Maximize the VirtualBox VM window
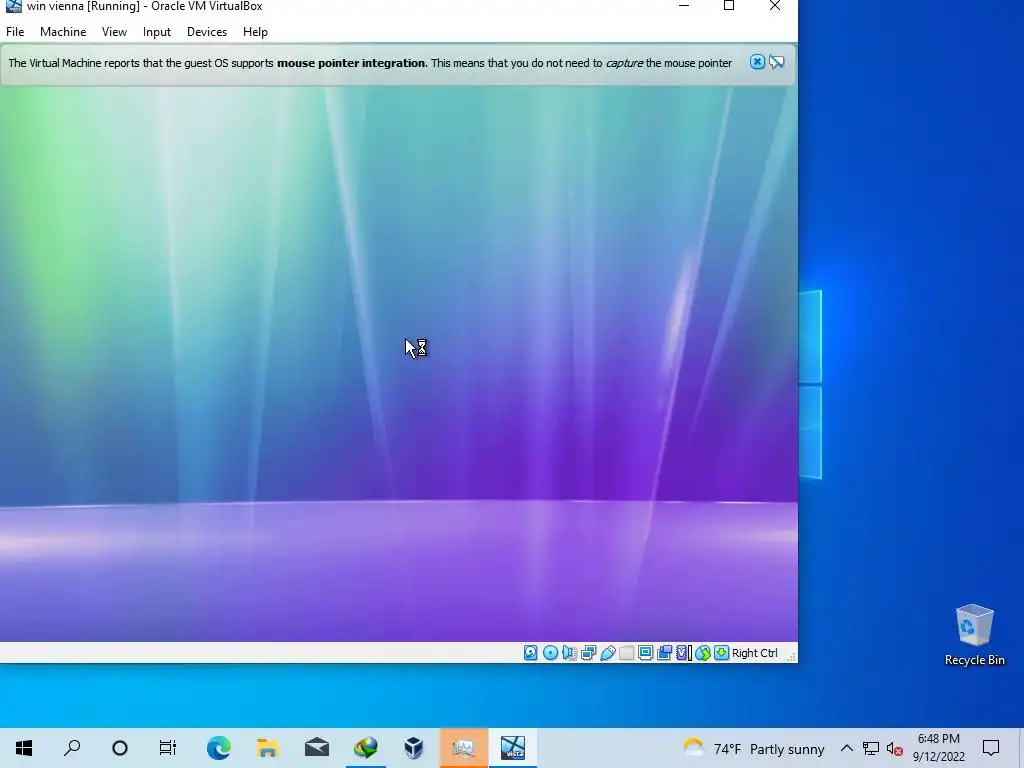This screenshot has height=768, width=1024. click(729, 6)
